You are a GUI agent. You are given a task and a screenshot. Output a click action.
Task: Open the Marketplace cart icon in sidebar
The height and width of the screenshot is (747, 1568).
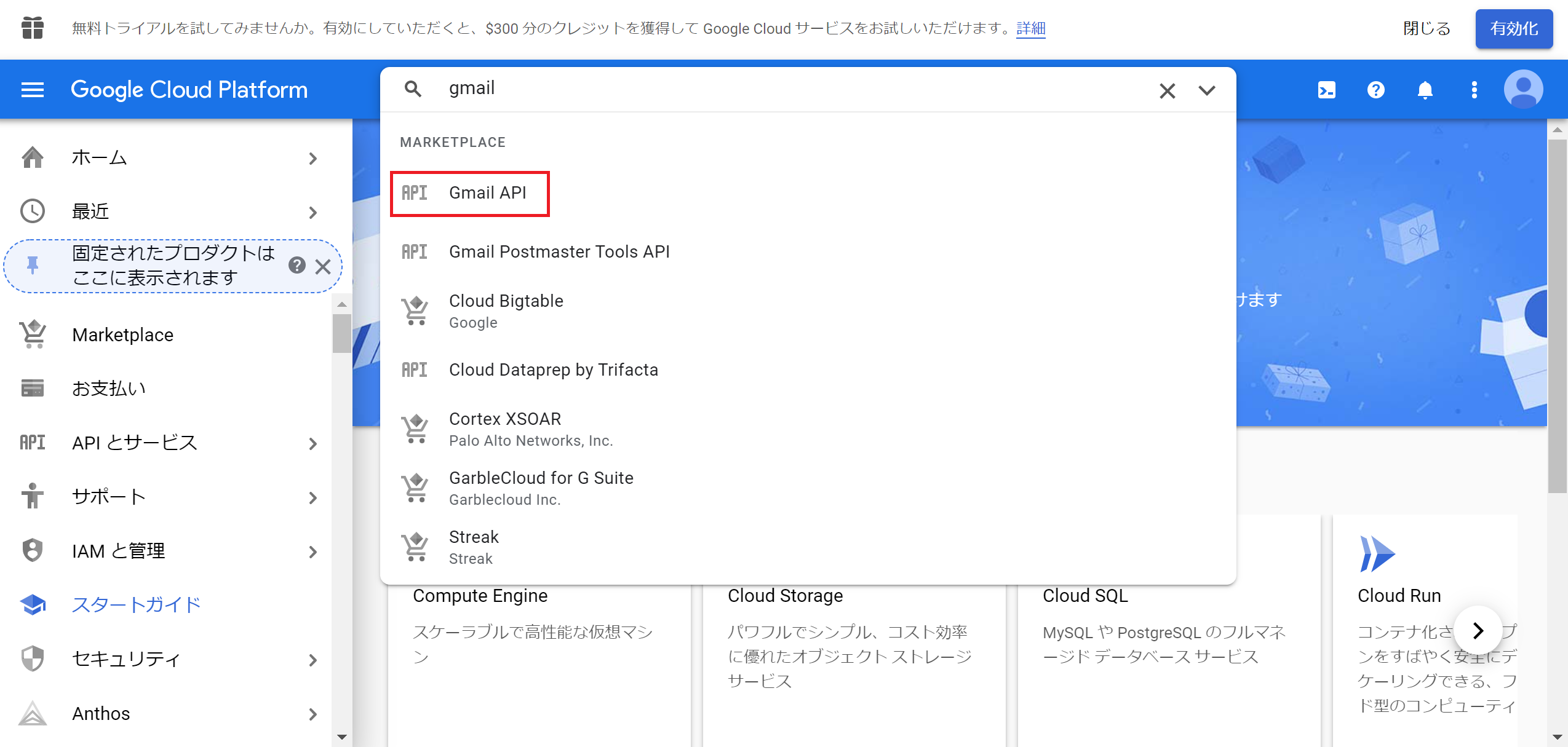point(32,334)
